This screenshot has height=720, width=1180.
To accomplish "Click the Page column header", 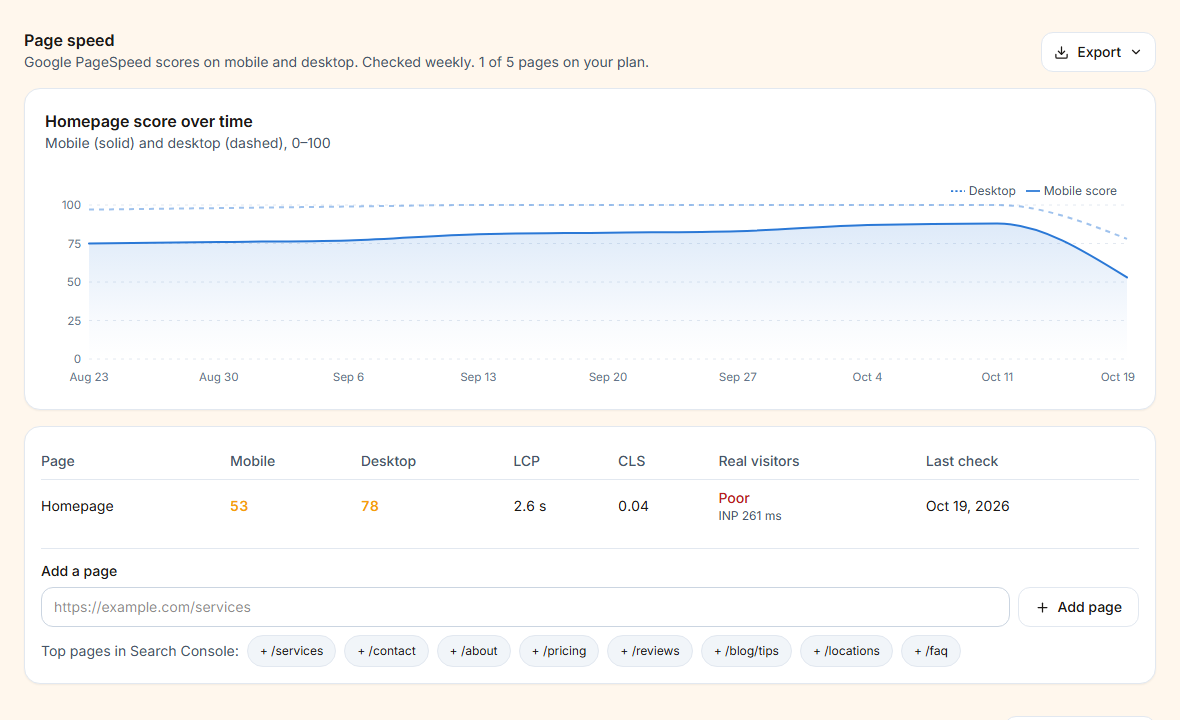I will (57, 461).
